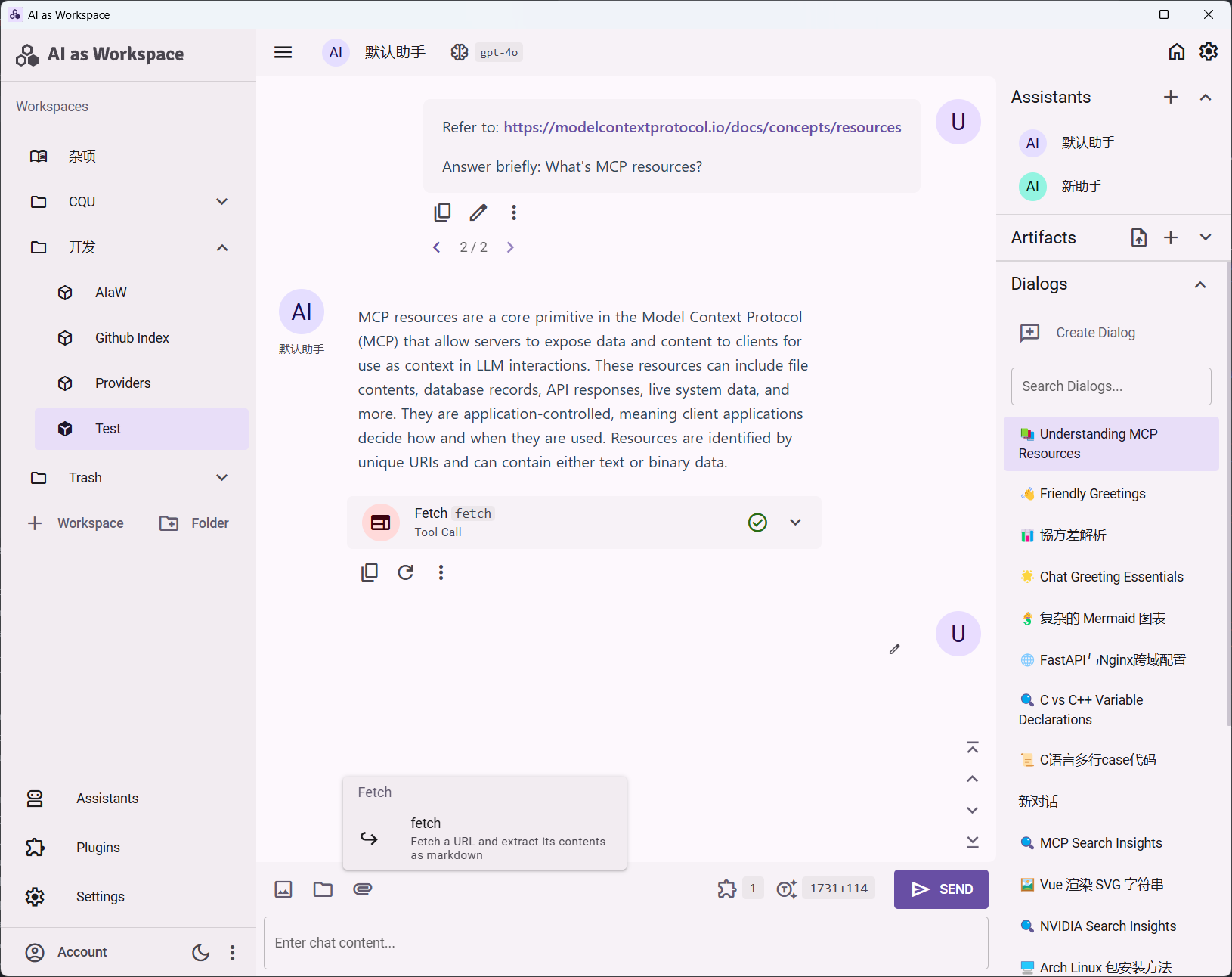Open the Assistants page in left sidebar

[127, 799]
